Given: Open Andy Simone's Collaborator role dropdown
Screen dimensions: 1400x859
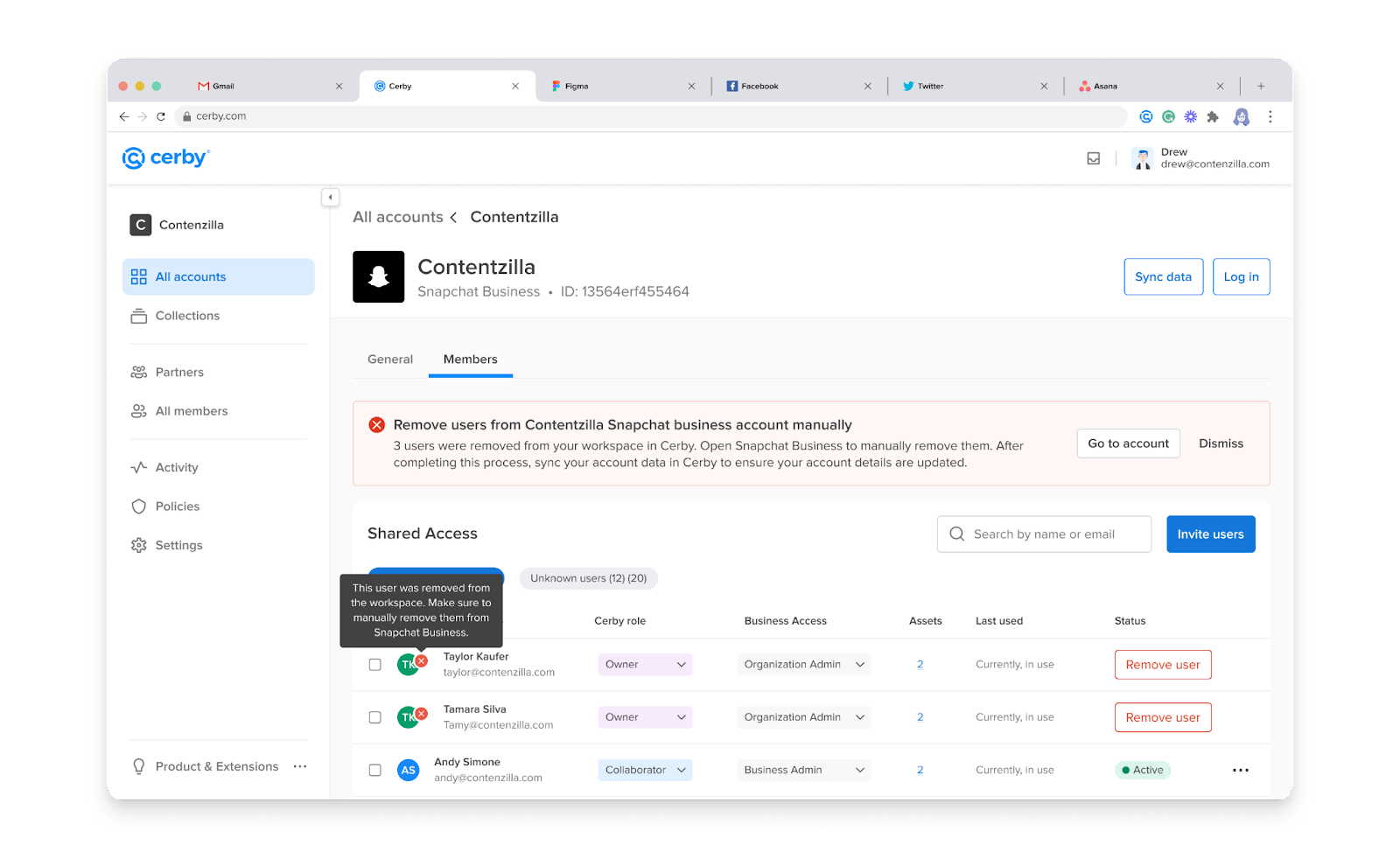Looking at the screenshot, I should (645, 770).
